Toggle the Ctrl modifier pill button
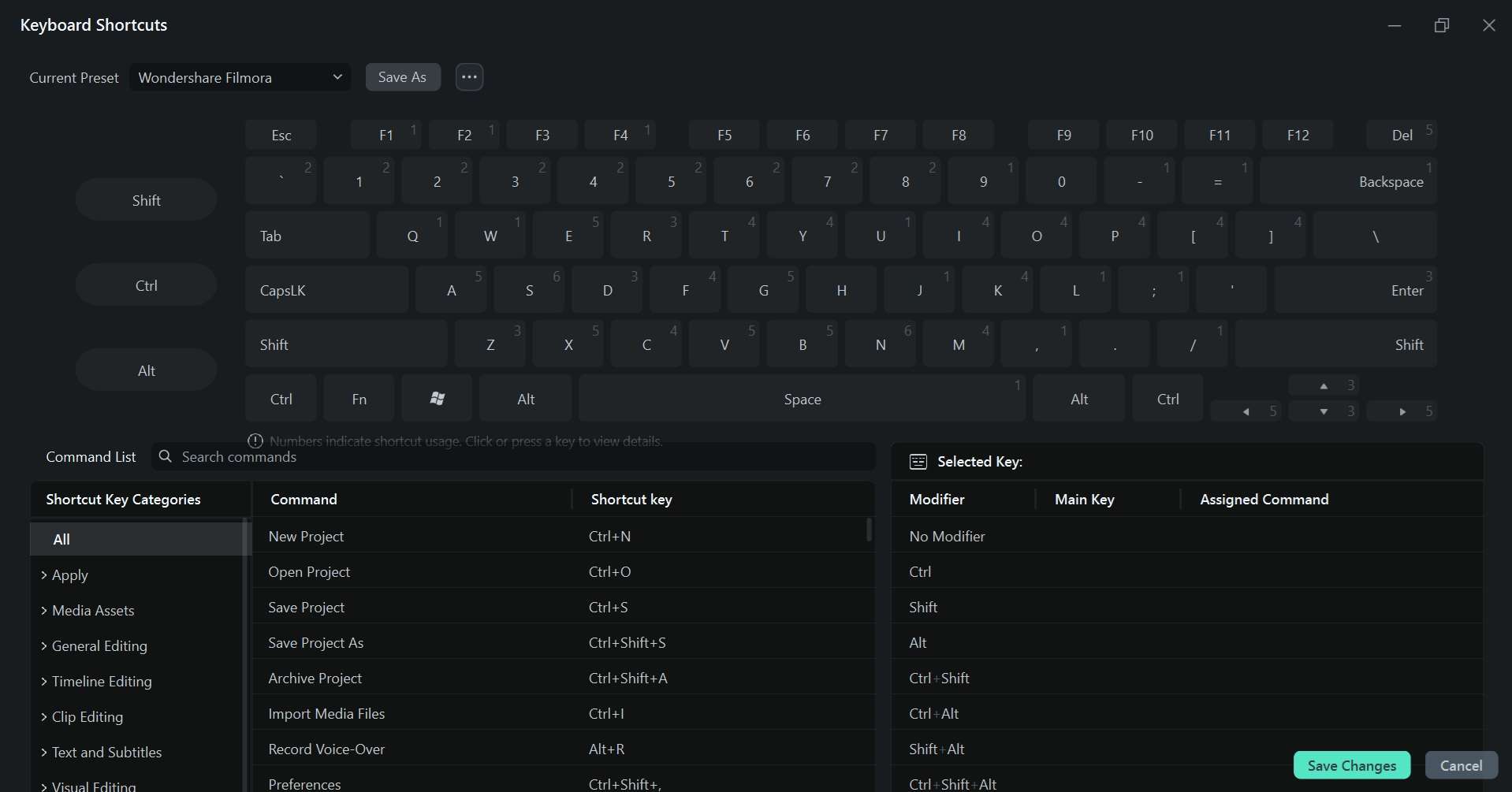The height and width of the screenshot is (792, 1512). [x=146, y=285]
